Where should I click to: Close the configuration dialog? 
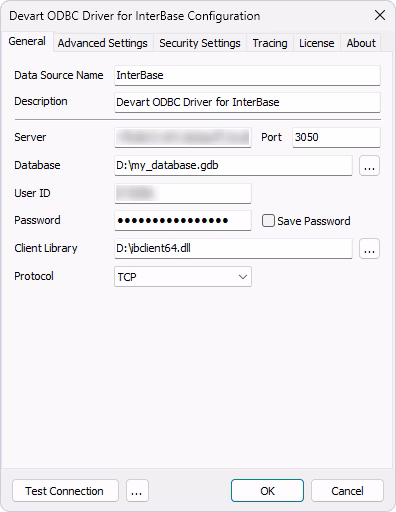(380, 15)
